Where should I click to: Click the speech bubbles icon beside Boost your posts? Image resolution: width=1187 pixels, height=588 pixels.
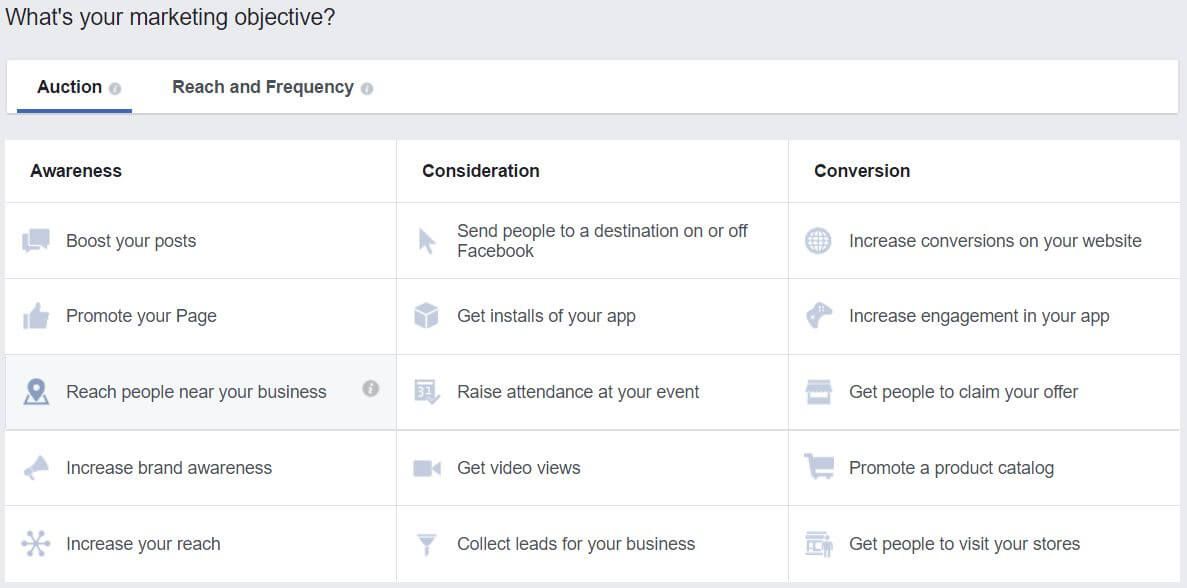pos(36,241)
